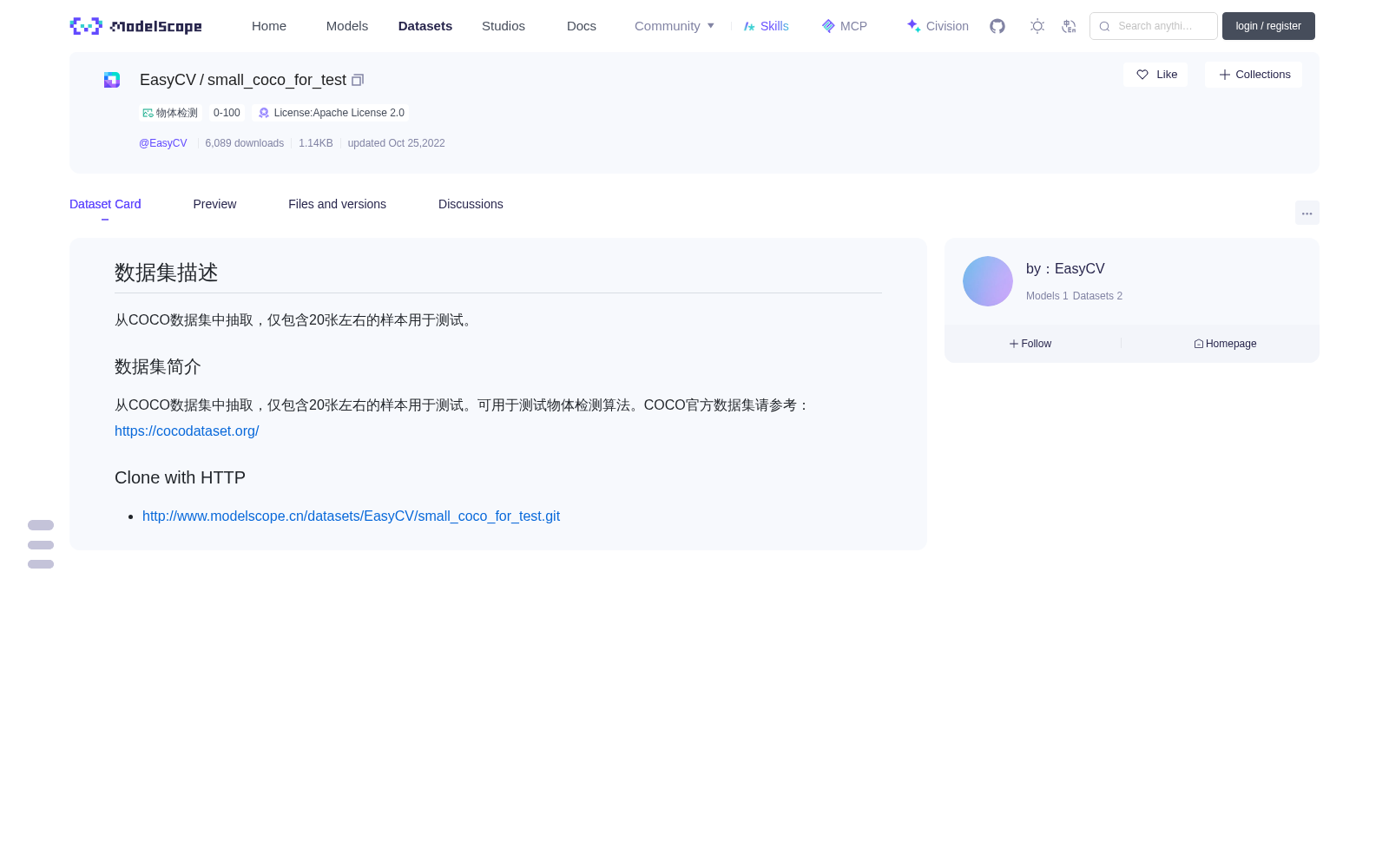The height and width of the screenshot is (868, 1389).
Task: Open the small_coco_for_test.git clone link
Action: point(351,516)
